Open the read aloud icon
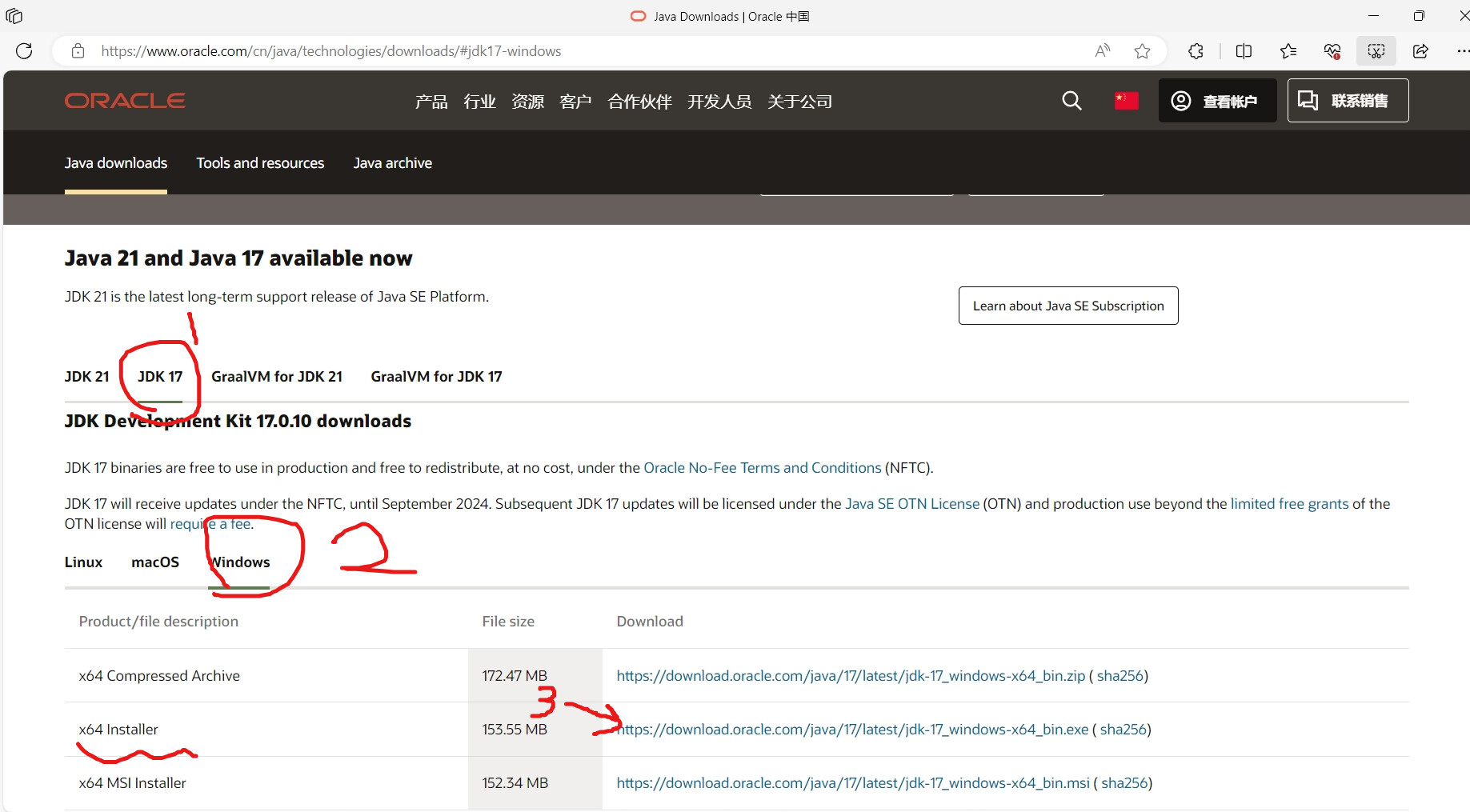The width and height of the screenshot is (1470, 812). tap(1103, 51)
